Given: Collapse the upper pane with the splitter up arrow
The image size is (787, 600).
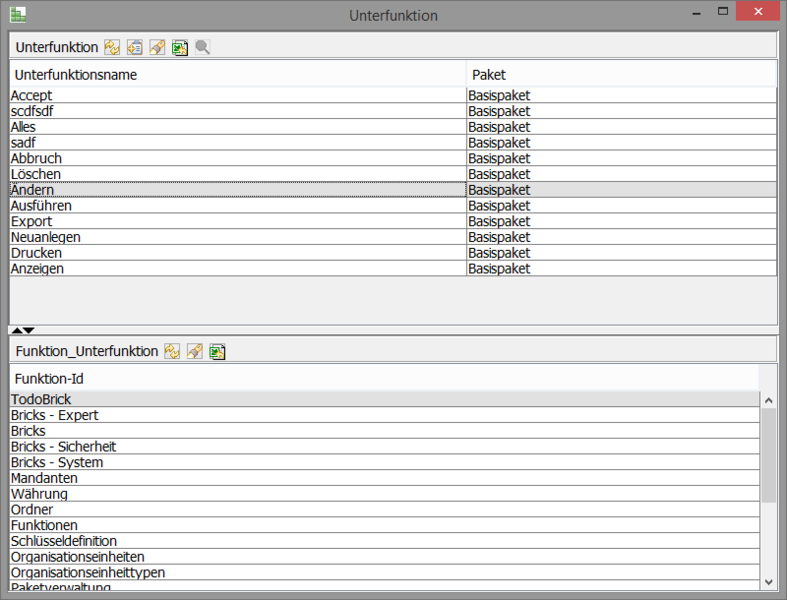Looking at the screenshot, I should coord(16,329).
